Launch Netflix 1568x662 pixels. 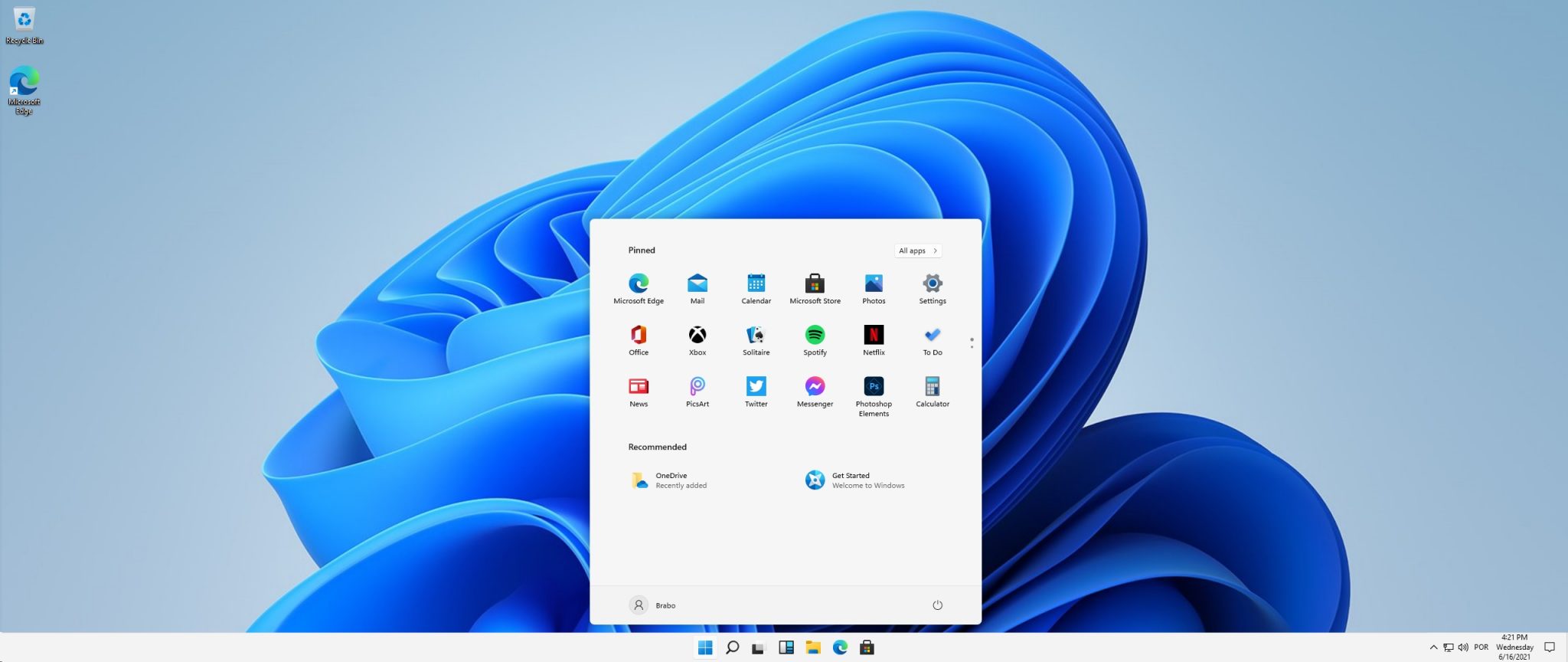pos(874,340)
